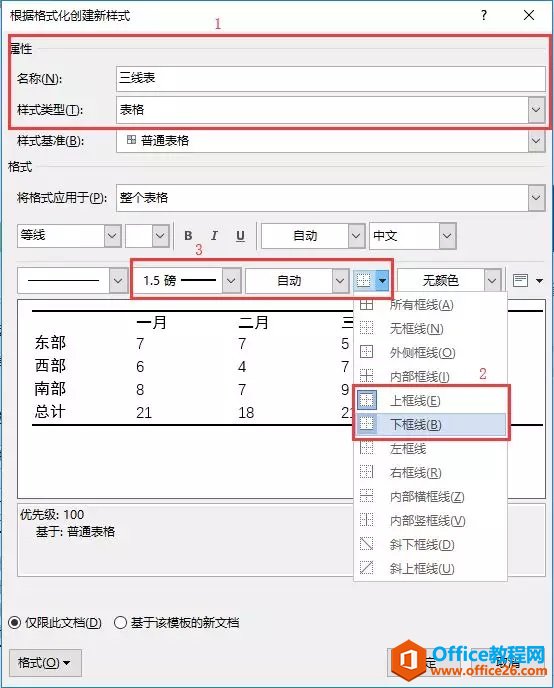Click the outside borders icon in menu
Viewport: 554px width, 688px height.
(x=366, y=352)
